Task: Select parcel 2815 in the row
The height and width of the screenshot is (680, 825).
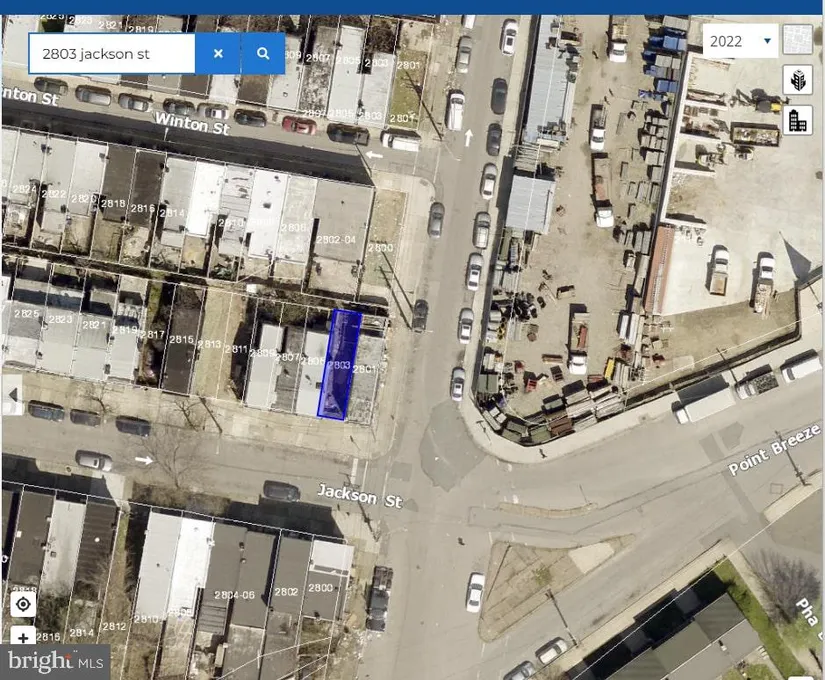Action: coord(181,341)
